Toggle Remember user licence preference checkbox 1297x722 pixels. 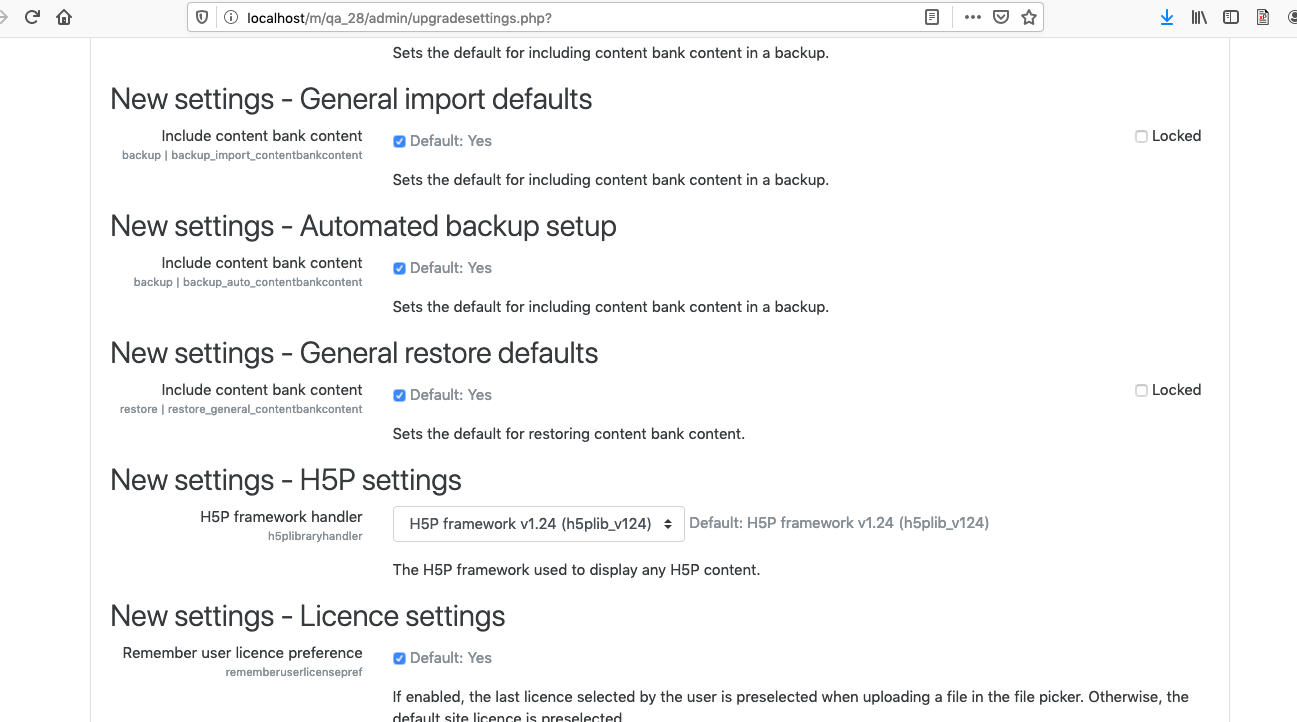point(399,659)
